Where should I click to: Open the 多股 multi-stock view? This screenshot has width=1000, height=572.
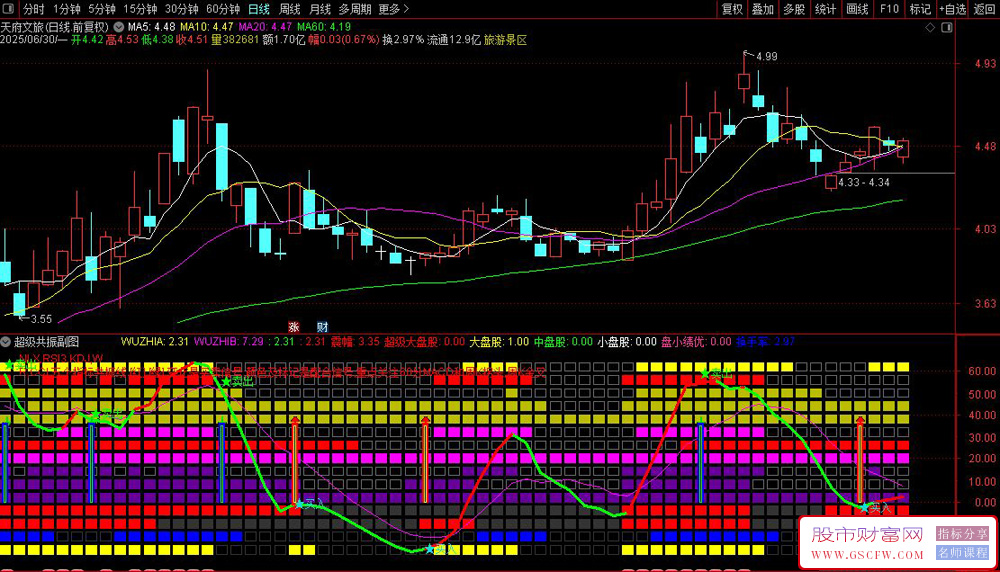794,9
